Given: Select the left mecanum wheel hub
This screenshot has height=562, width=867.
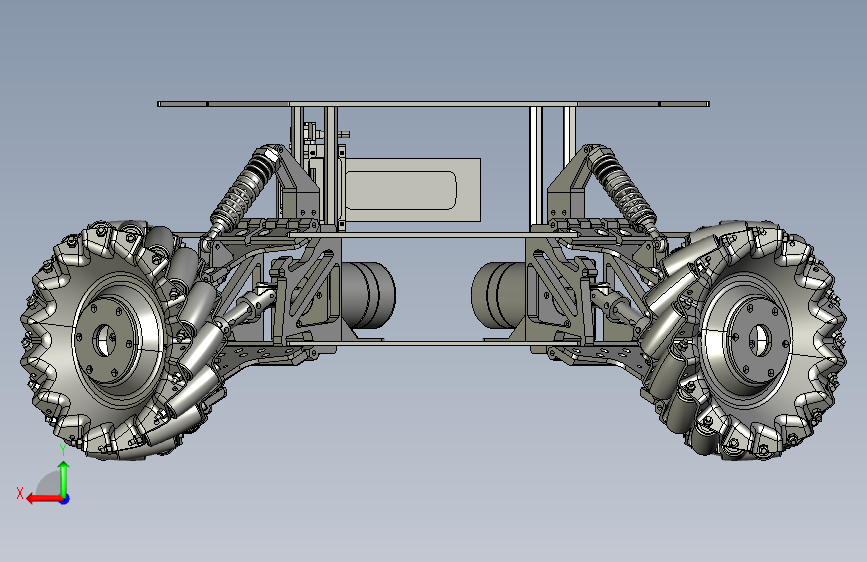Looking at the screenshot, I should click(104, 340).
